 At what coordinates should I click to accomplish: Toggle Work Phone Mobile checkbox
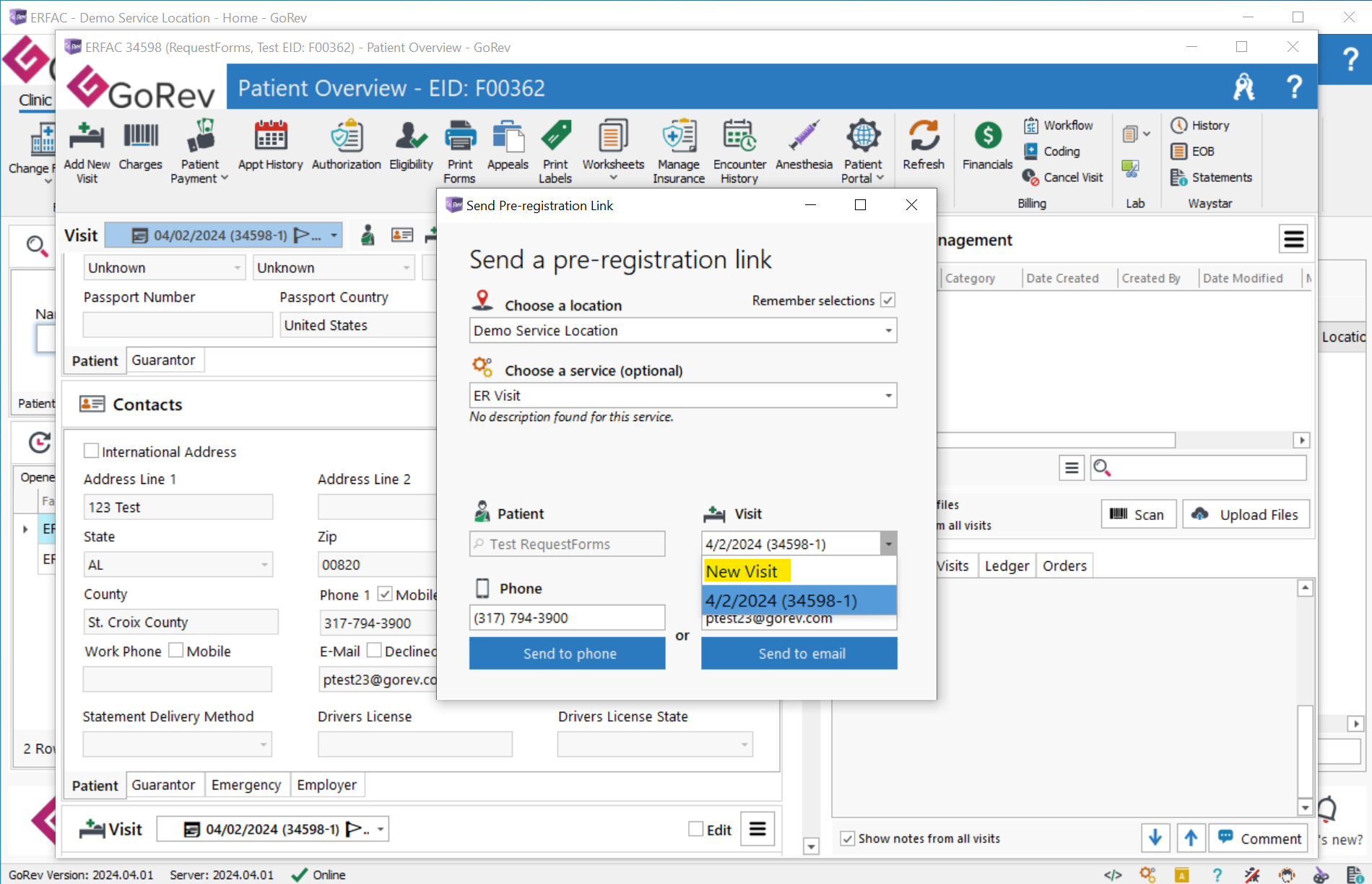coord(175,651)
